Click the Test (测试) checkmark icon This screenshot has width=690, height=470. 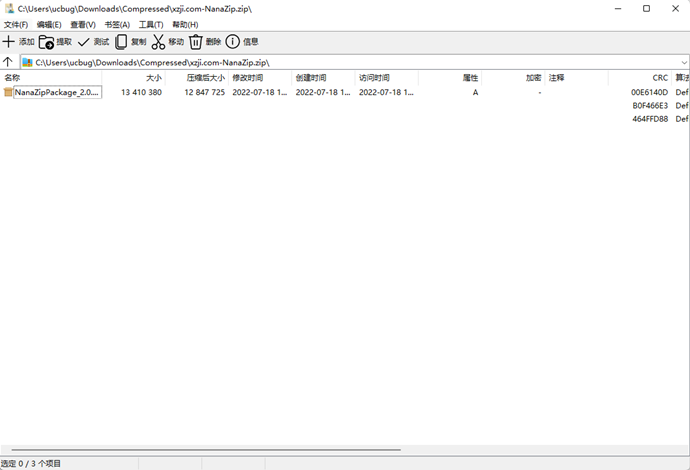pyautogui.click(x=84, y=42)
